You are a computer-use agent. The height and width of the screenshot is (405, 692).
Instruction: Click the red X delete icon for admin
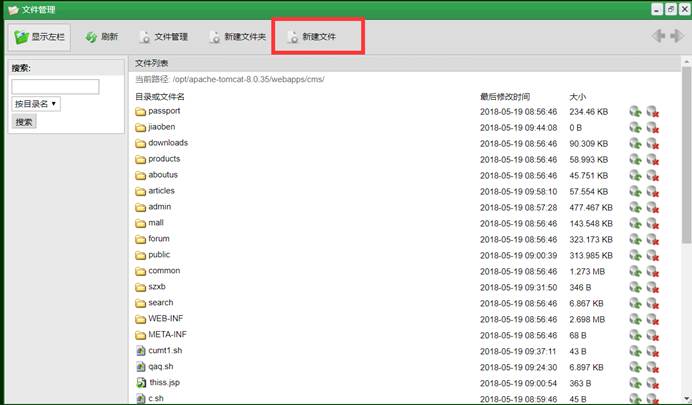[653, 207]
